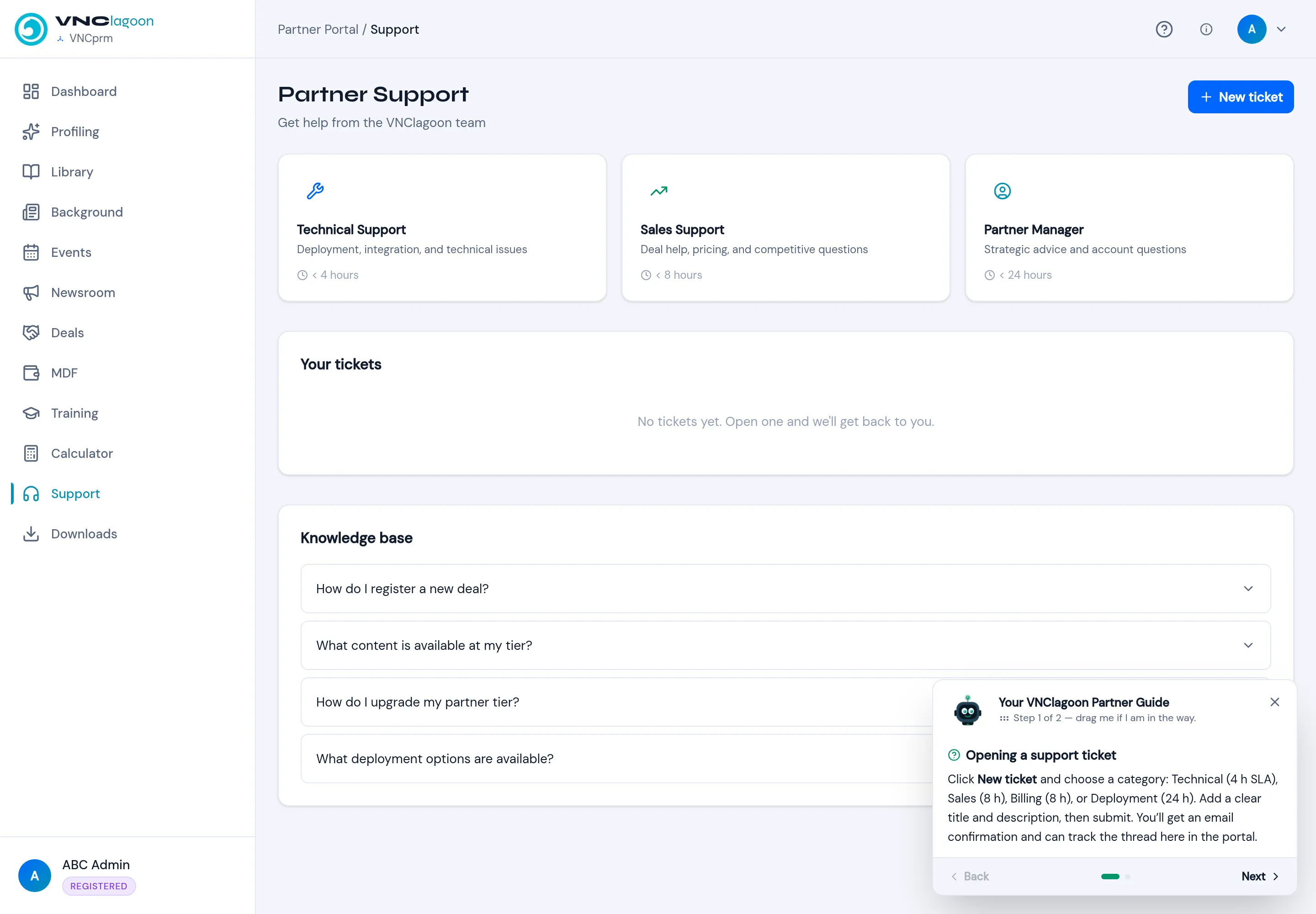Click the second step progress dot
Viewport: 1316px width, 914px height.
pyautogui.click(x=1128, y=876)
